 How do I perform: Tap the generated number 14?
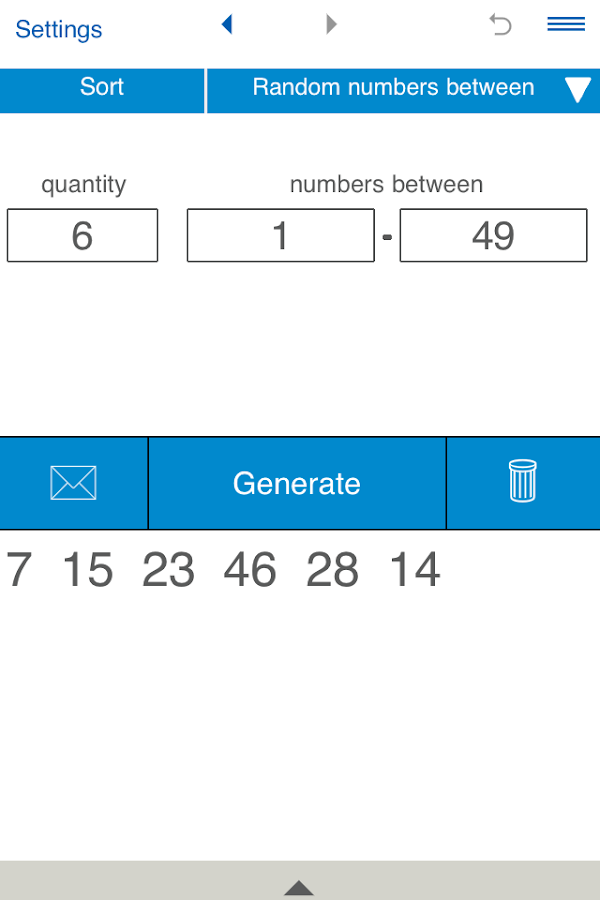(x=415, y=570)
